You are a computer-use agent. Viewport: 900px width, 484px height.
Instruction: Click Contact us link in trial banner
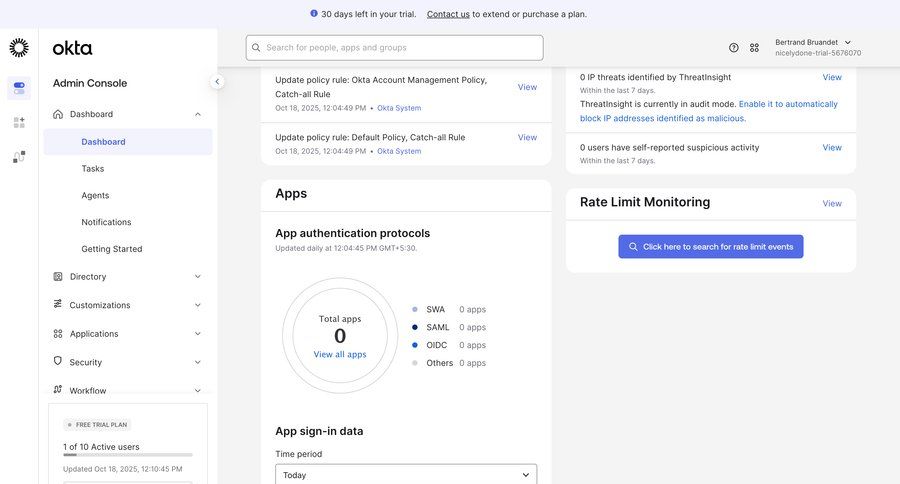click(x=448, y=14)
